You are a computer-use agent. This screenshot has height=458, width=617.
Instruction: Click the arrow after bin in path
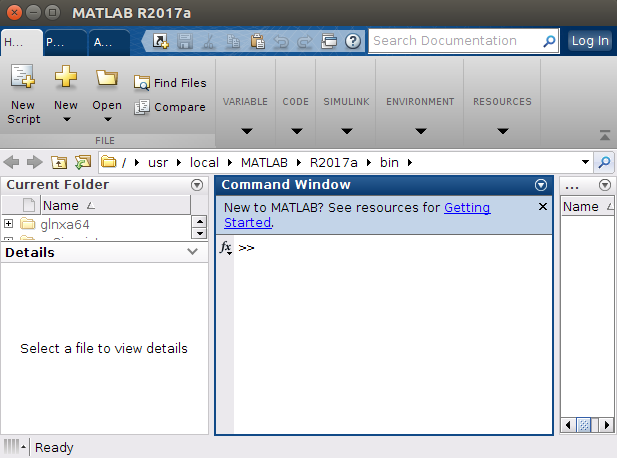(x=410, y=163)
